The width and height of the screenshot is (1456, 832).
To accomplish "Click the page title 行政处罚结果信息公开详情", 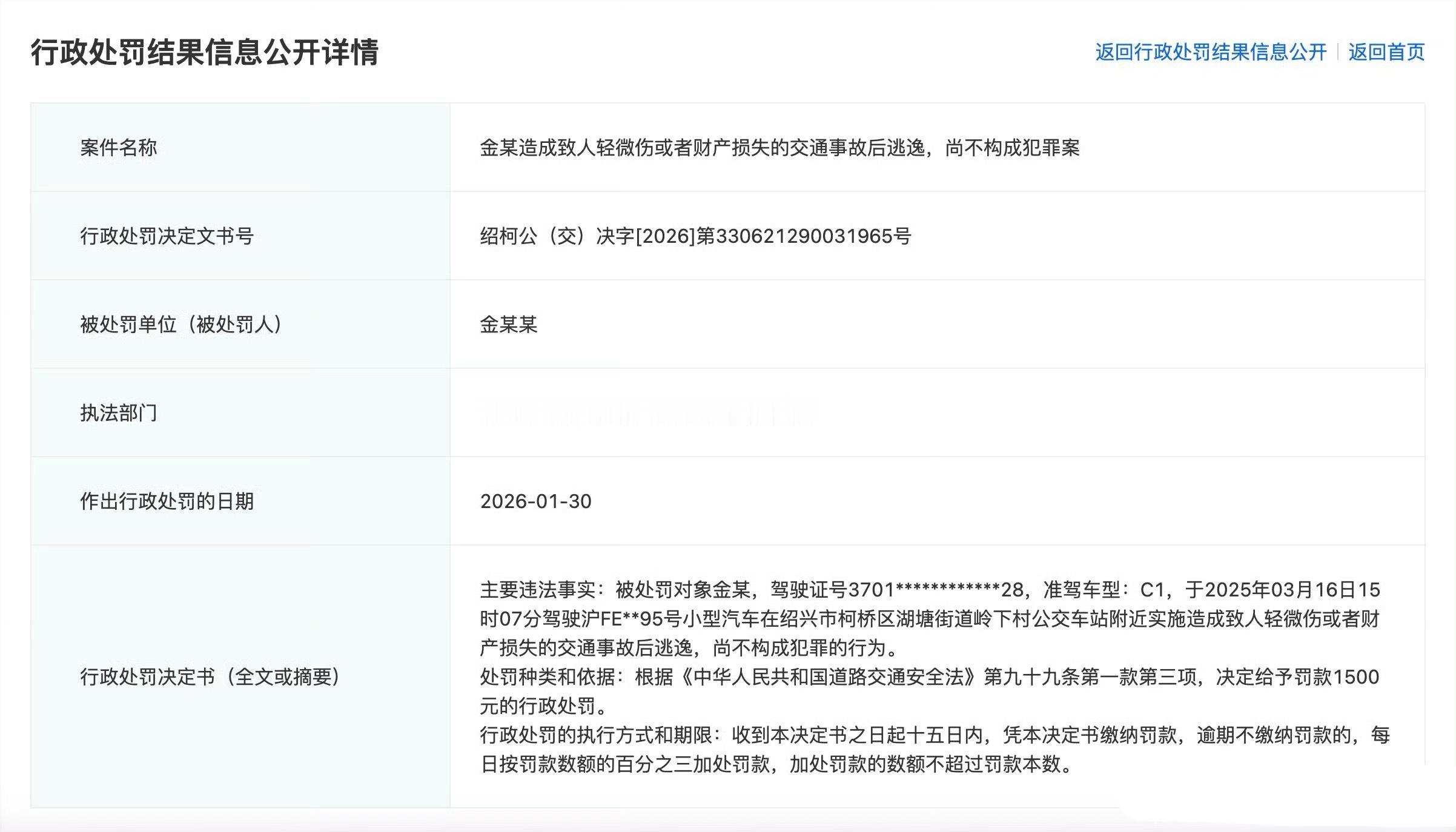I will coord(205,52).
